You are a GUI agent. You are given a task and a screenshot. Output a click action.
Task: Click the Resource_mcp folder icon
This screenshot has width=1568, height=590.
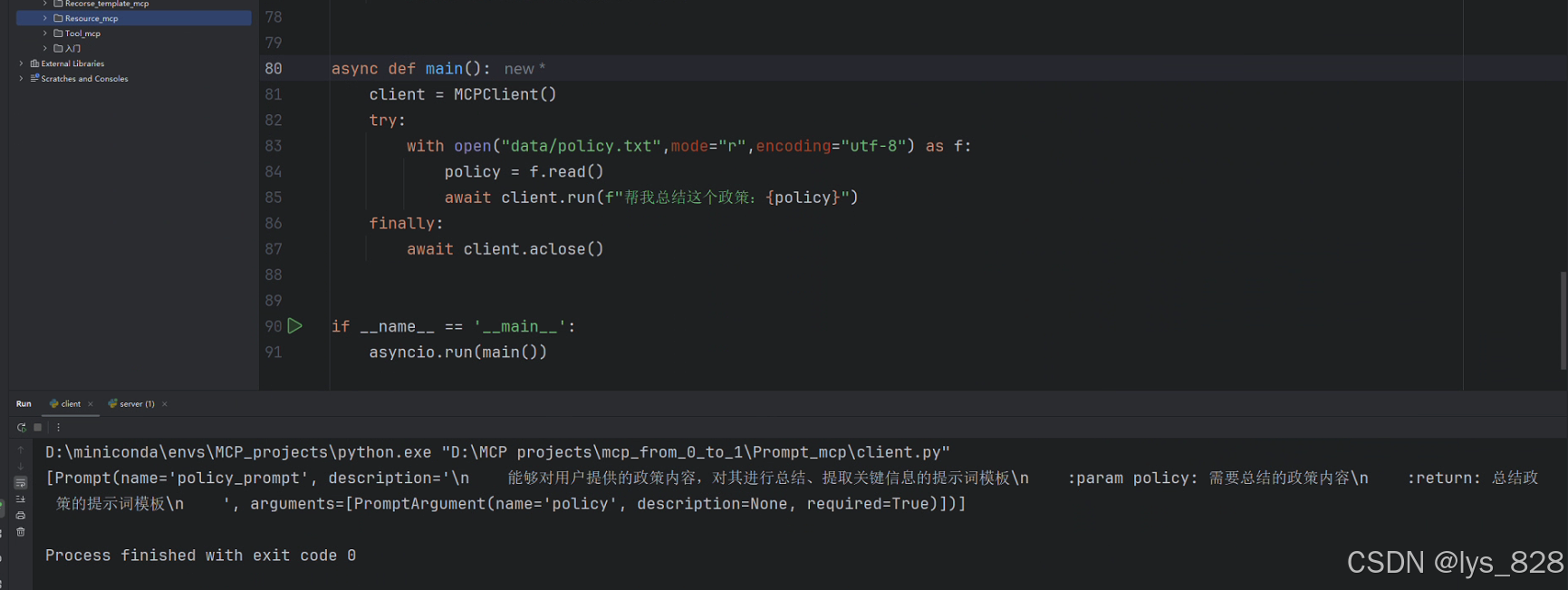[x=58, y=18]
